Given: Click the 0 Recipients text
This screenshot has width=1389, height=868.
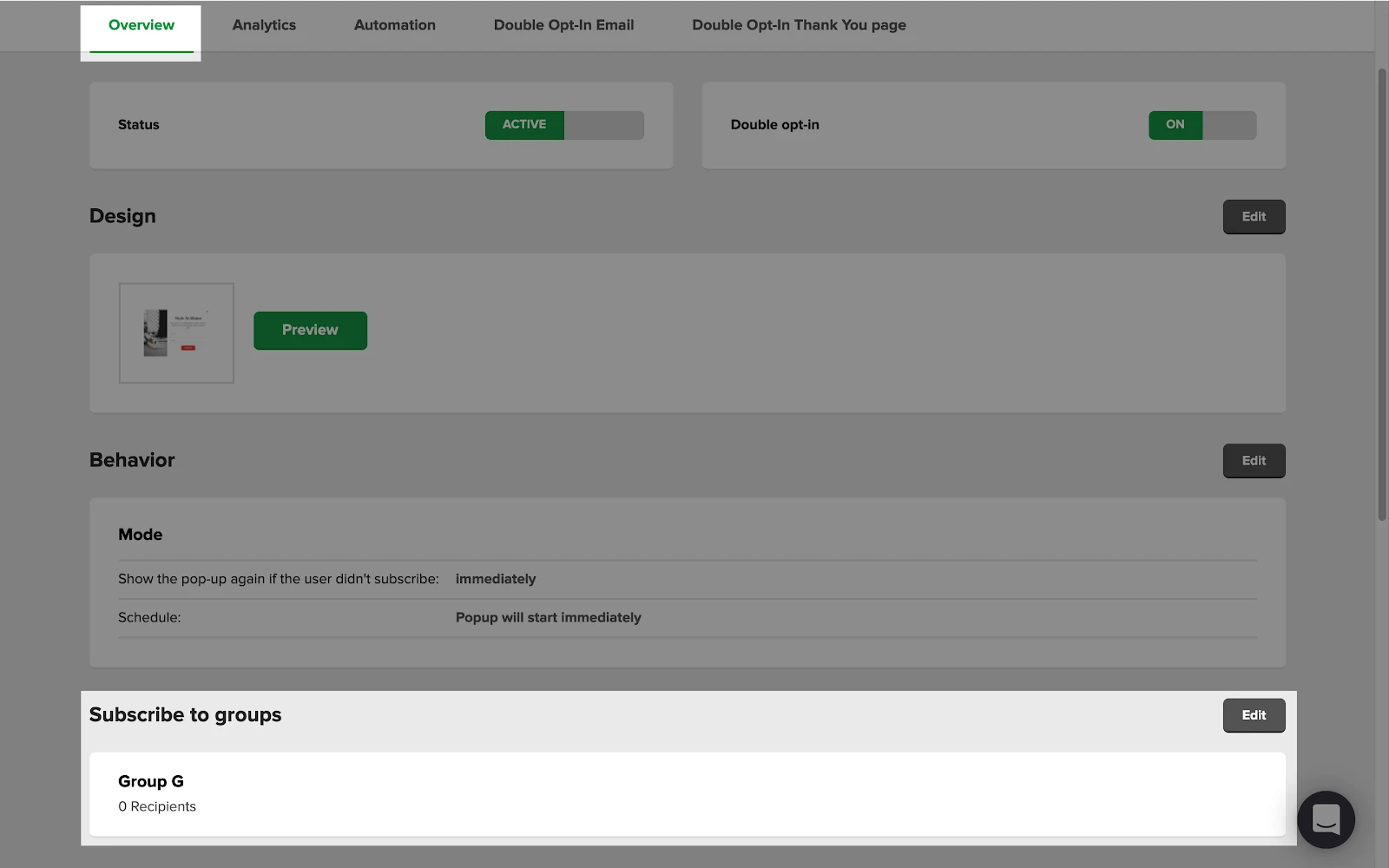Looking at the screenshot, I should pos(157,806).
